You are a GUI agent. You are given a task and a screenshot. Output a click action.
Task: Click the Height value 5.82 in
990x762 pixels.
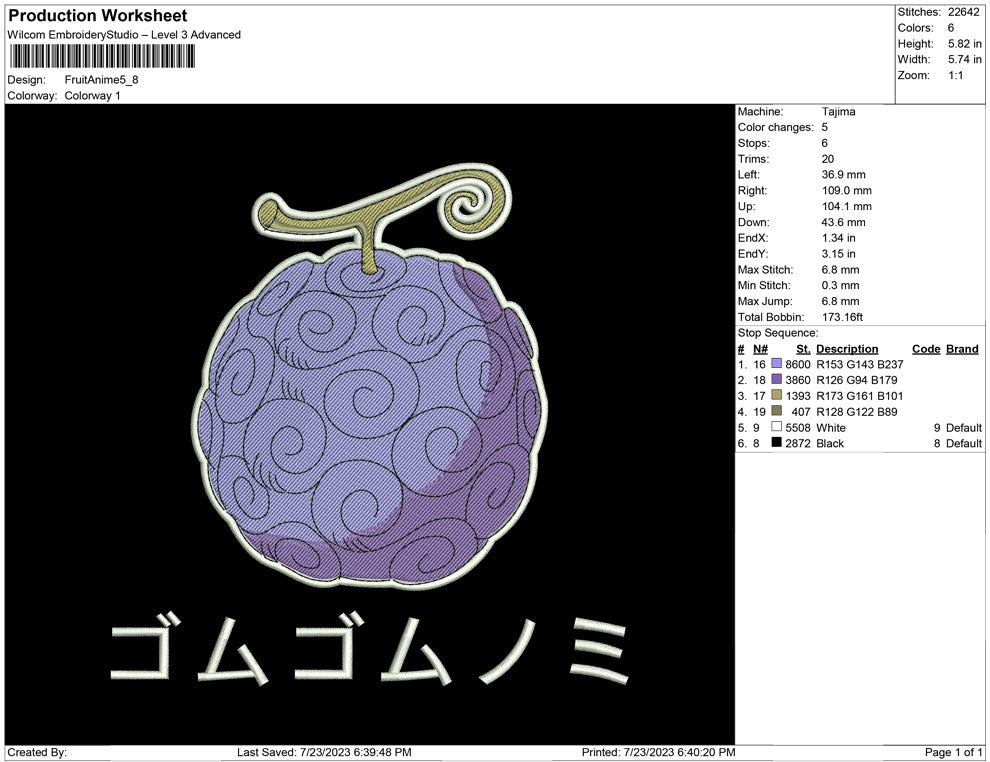pyautogui.click(x=965, y=44)
